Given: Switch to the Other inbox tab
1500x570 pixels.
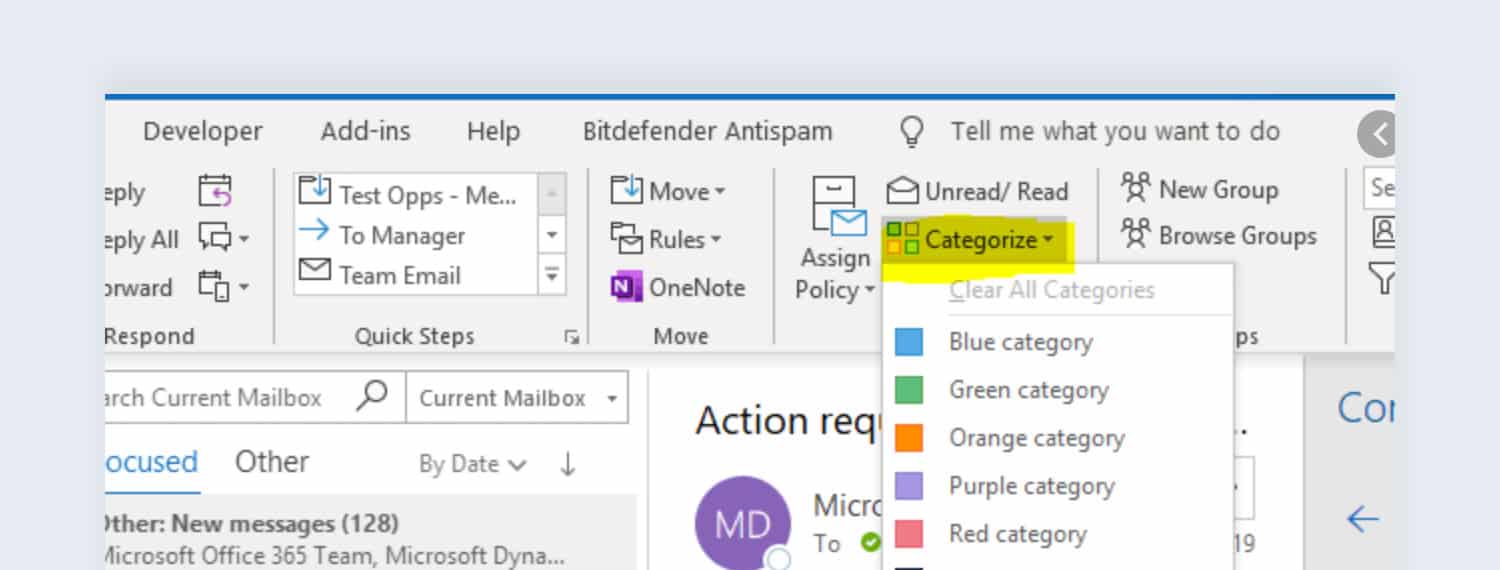Looking at the screenshot, I should point(272,463).
